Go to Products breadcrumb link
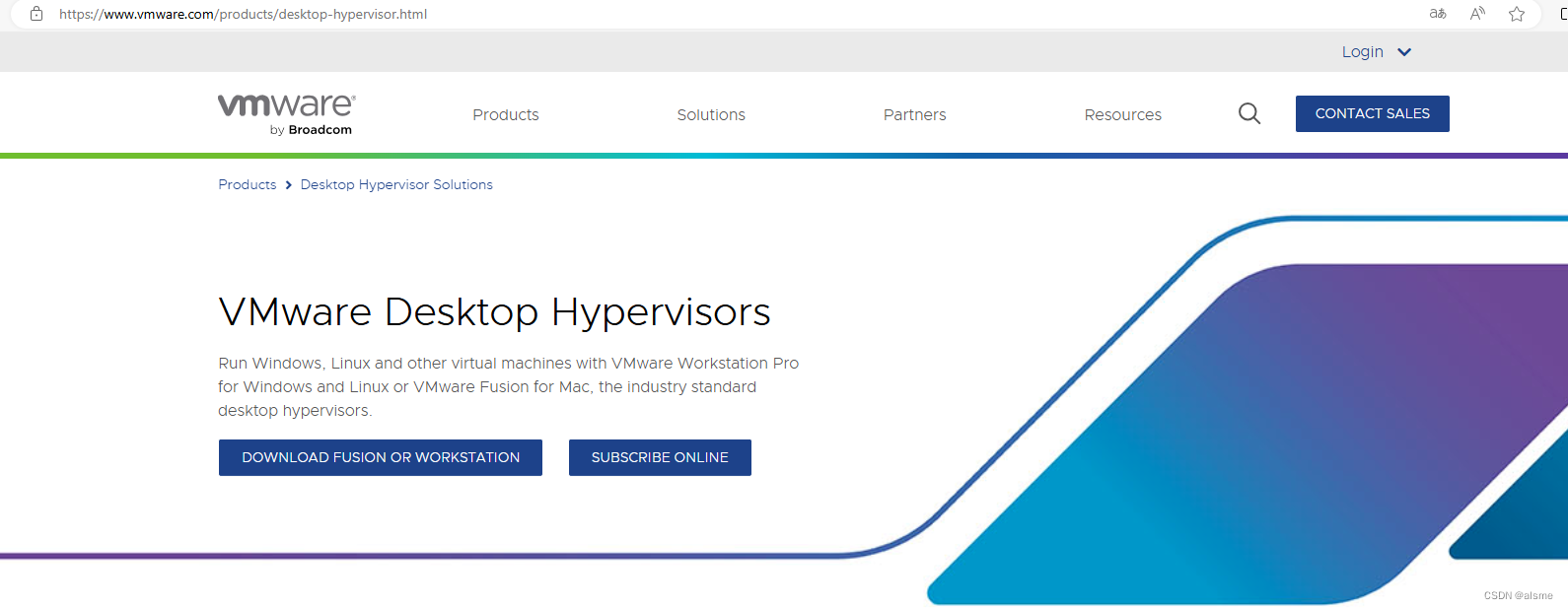1568x609 pixels. point(248,184)
